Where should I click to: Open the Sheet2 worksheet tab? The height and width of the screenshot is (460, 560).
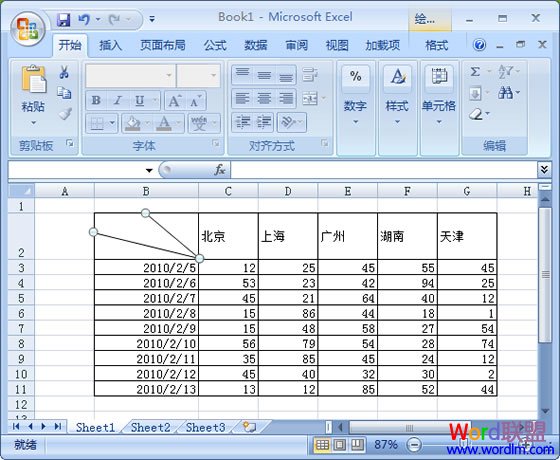tap(150, 428)
